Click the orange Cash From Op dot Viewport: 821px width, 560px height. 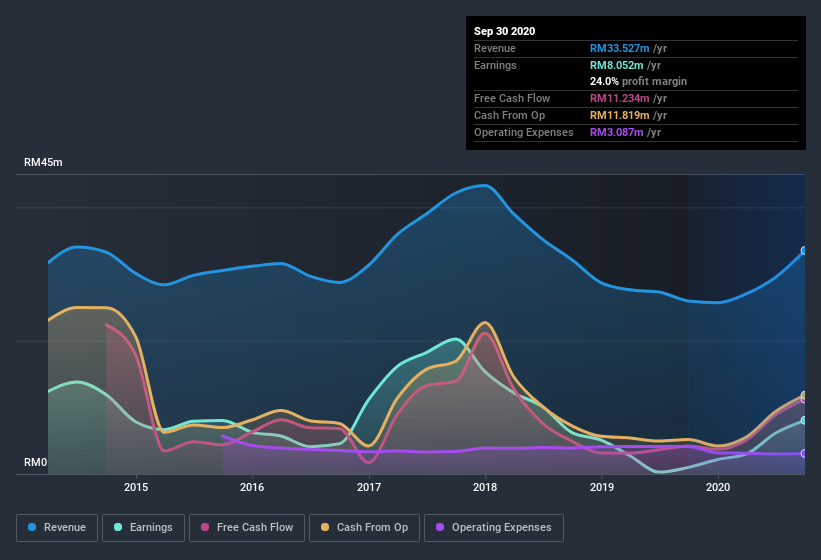(325, 527)
